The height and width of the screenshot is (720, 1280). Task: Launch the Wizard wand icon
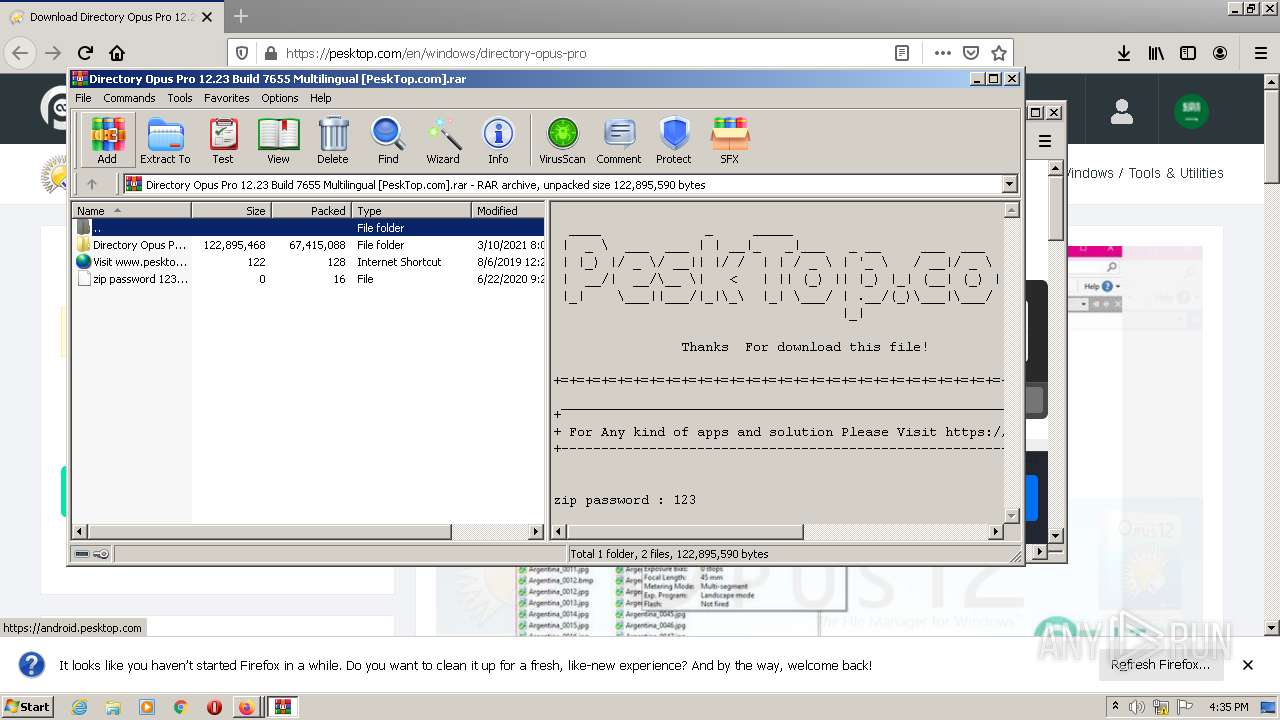[x=443, y=140]
